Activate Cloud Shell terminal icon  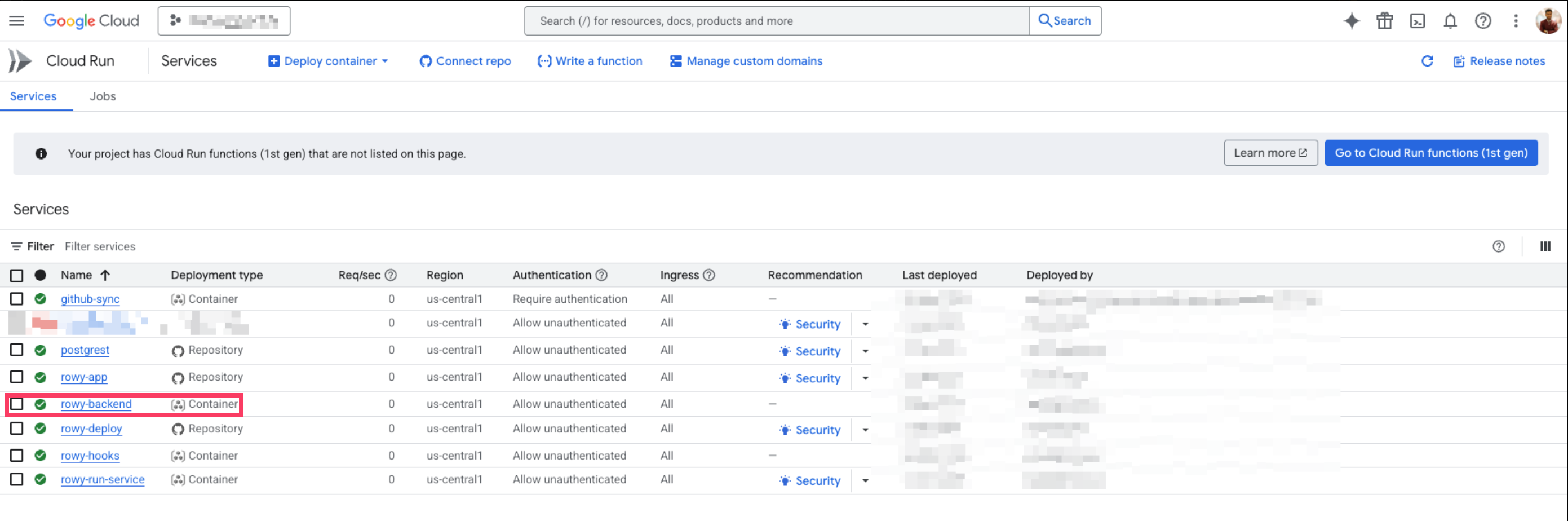1417,21
